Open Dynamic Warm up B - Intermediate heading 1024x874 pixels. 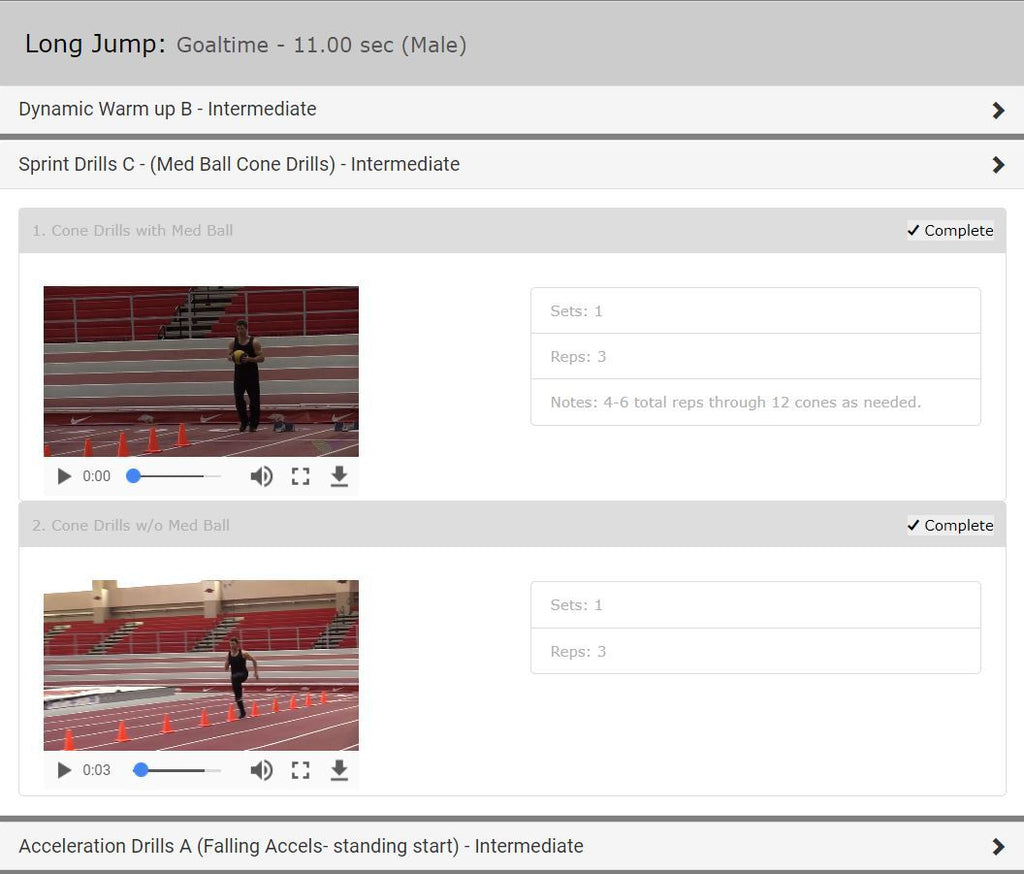coord(168,109)
